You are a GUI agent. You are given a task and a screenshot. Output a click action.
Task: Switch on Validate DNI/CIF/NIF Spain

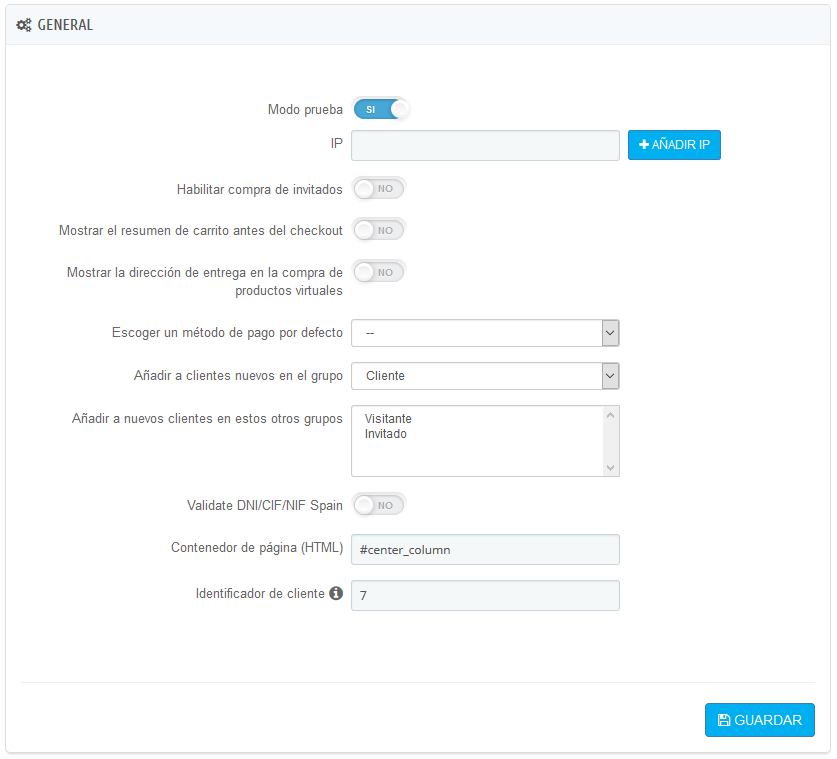[379, 505]
